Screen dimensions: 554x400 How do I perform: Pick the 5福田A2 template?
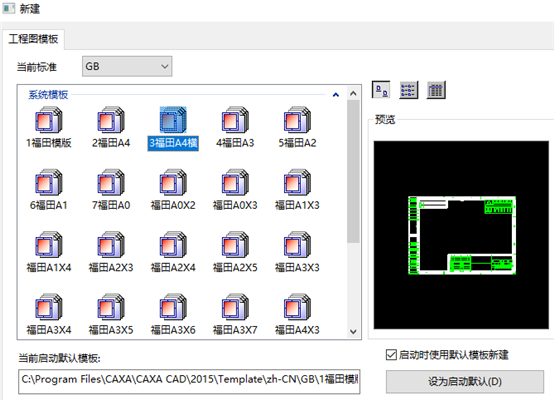click(297, 120)
